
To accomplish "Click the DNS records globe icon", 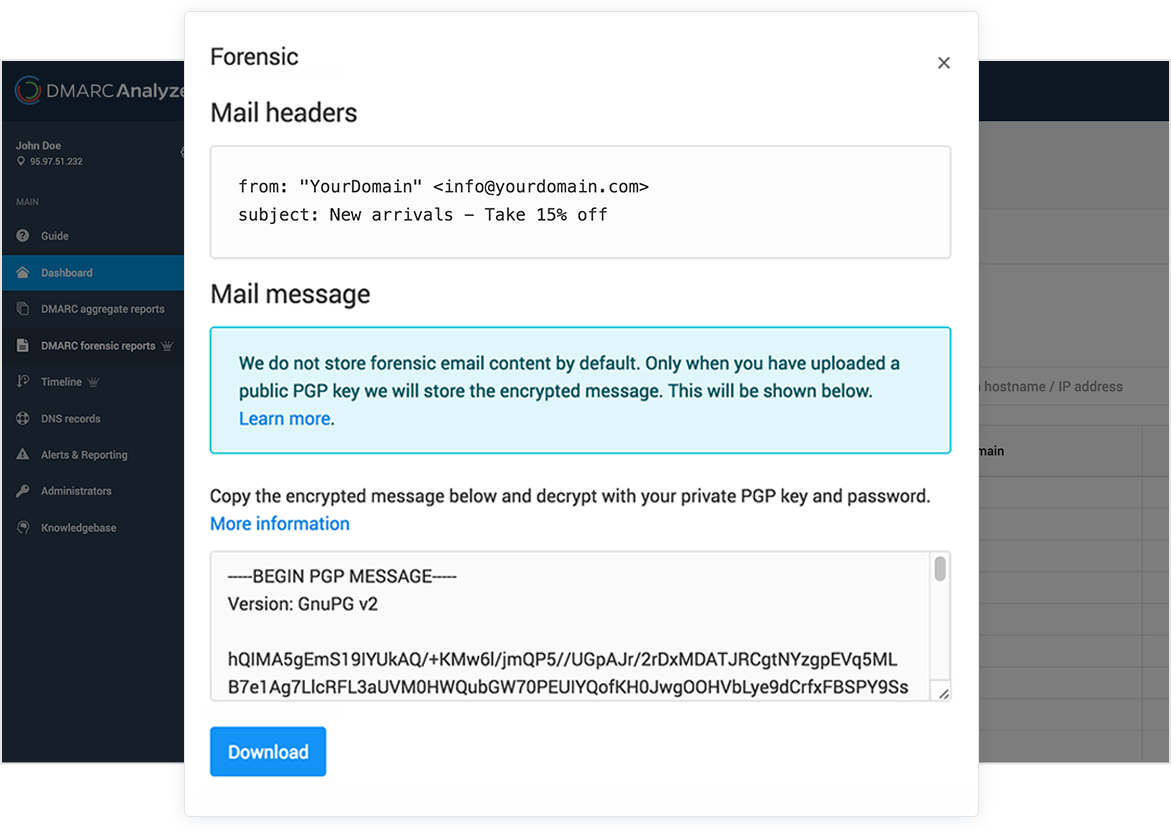I will tap(22, 418).
